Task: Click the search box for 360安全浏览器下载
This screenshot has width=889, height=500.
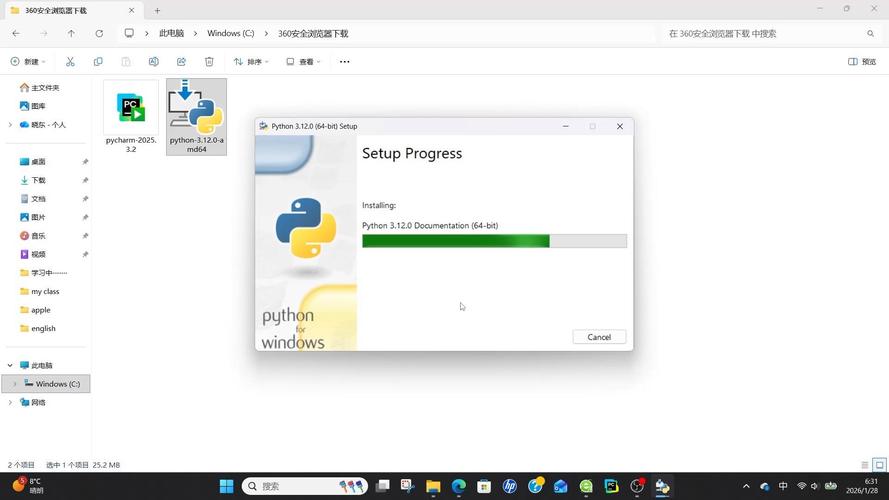Action: pyautogui.click(x=770, y=33)
